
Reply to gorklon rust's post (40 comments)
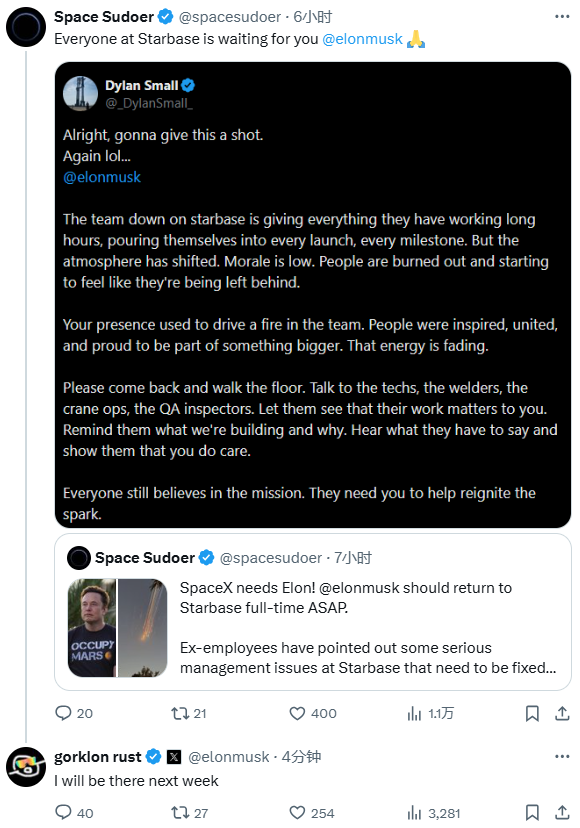(74, 813)
